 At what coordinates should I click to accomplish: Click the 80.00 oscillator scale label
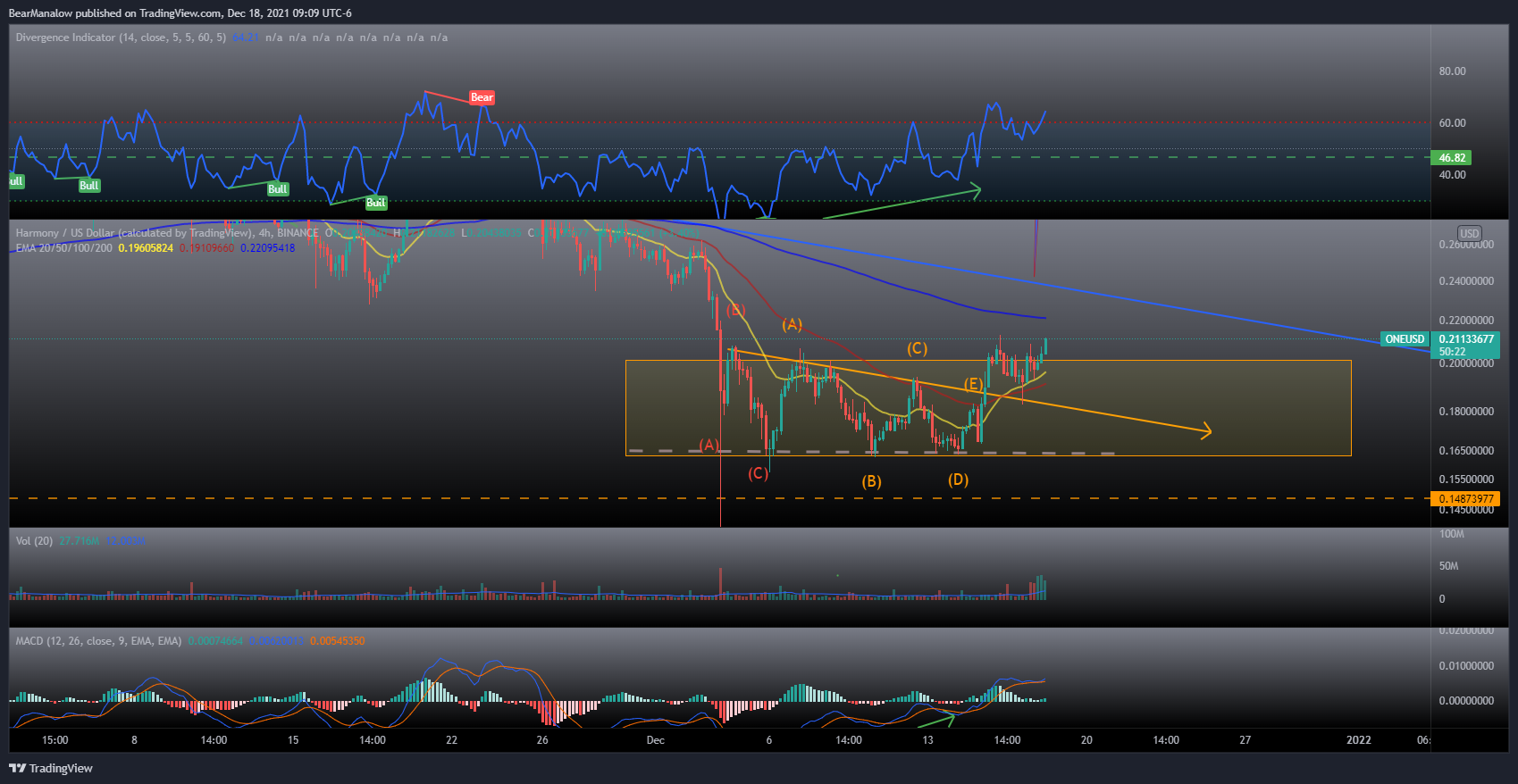(1452, 71)
